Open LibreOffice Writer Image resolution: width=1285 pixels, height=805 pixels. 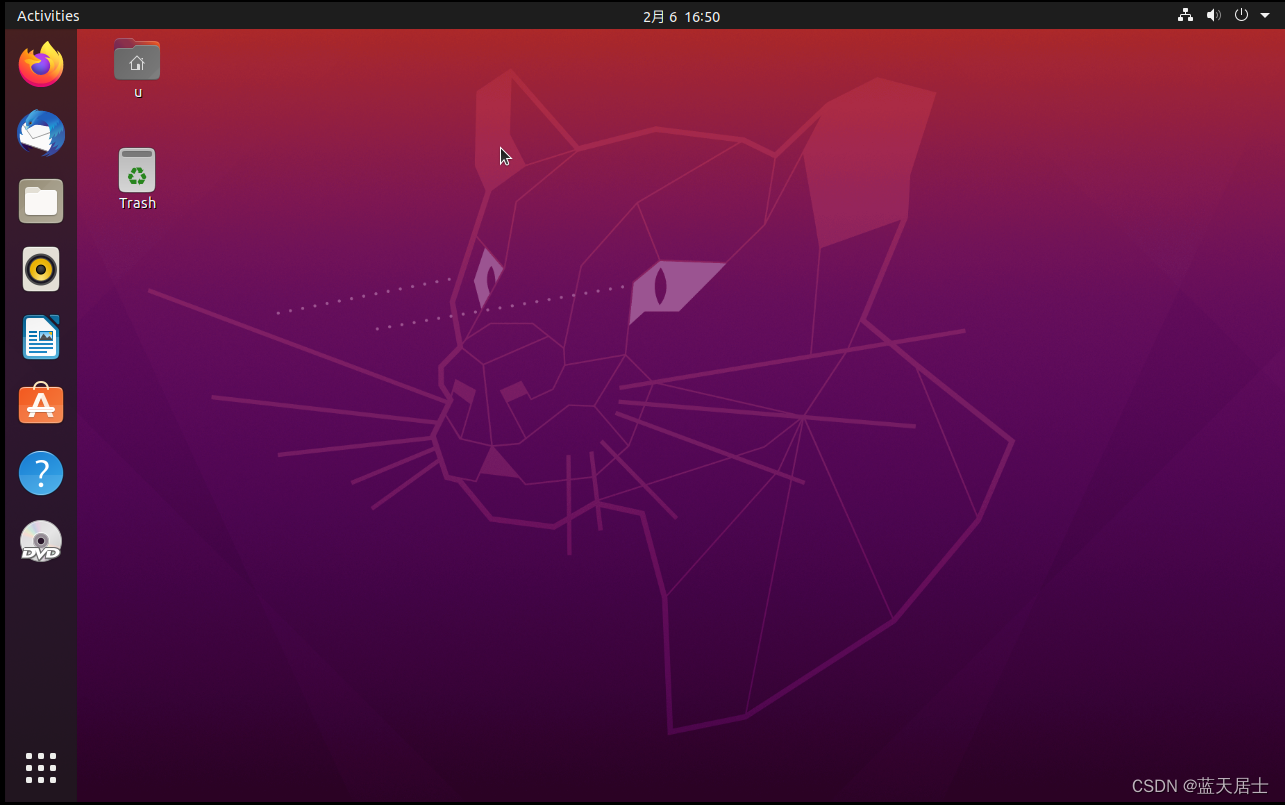click(40, 336)
